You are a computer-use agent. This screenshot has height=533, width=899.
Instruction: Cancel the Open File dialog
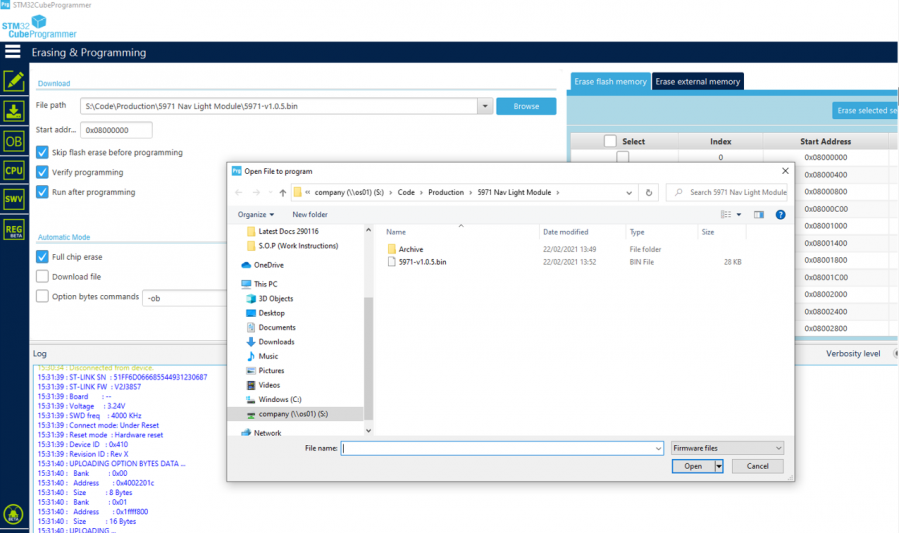[757, 466]
